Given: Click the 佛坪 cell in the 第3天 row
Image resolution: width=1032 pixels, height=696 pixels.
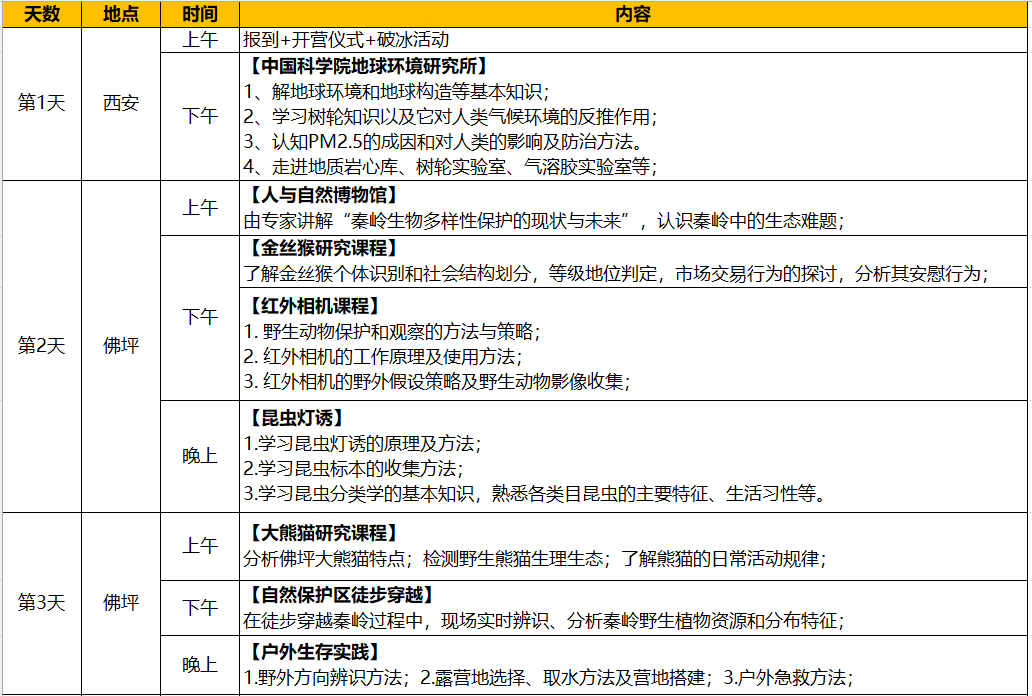Looking at the screenshot, I should click(x=121, y=603).
